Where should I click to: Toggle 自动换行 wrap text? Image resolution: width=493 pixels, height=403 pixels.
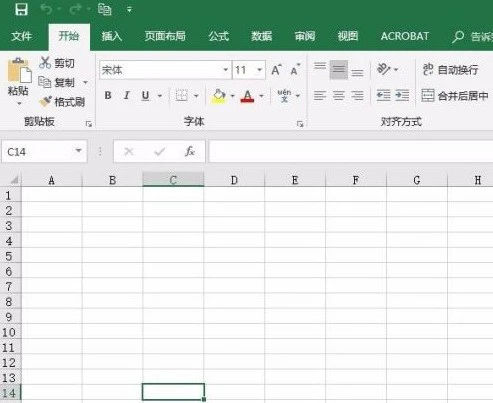(x=450, y=69)
